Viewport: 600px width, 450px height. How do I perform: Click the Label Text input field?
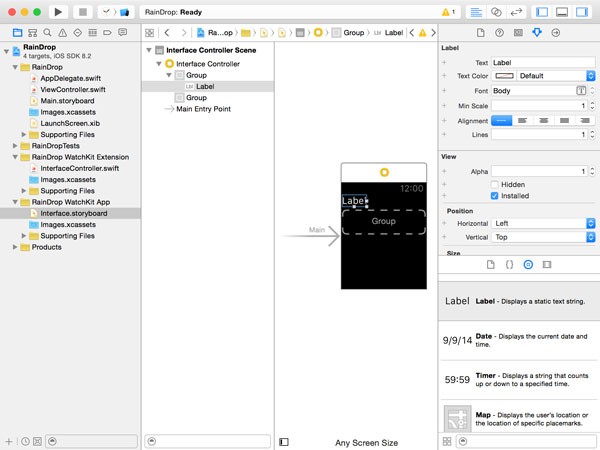tap(543, 63)
